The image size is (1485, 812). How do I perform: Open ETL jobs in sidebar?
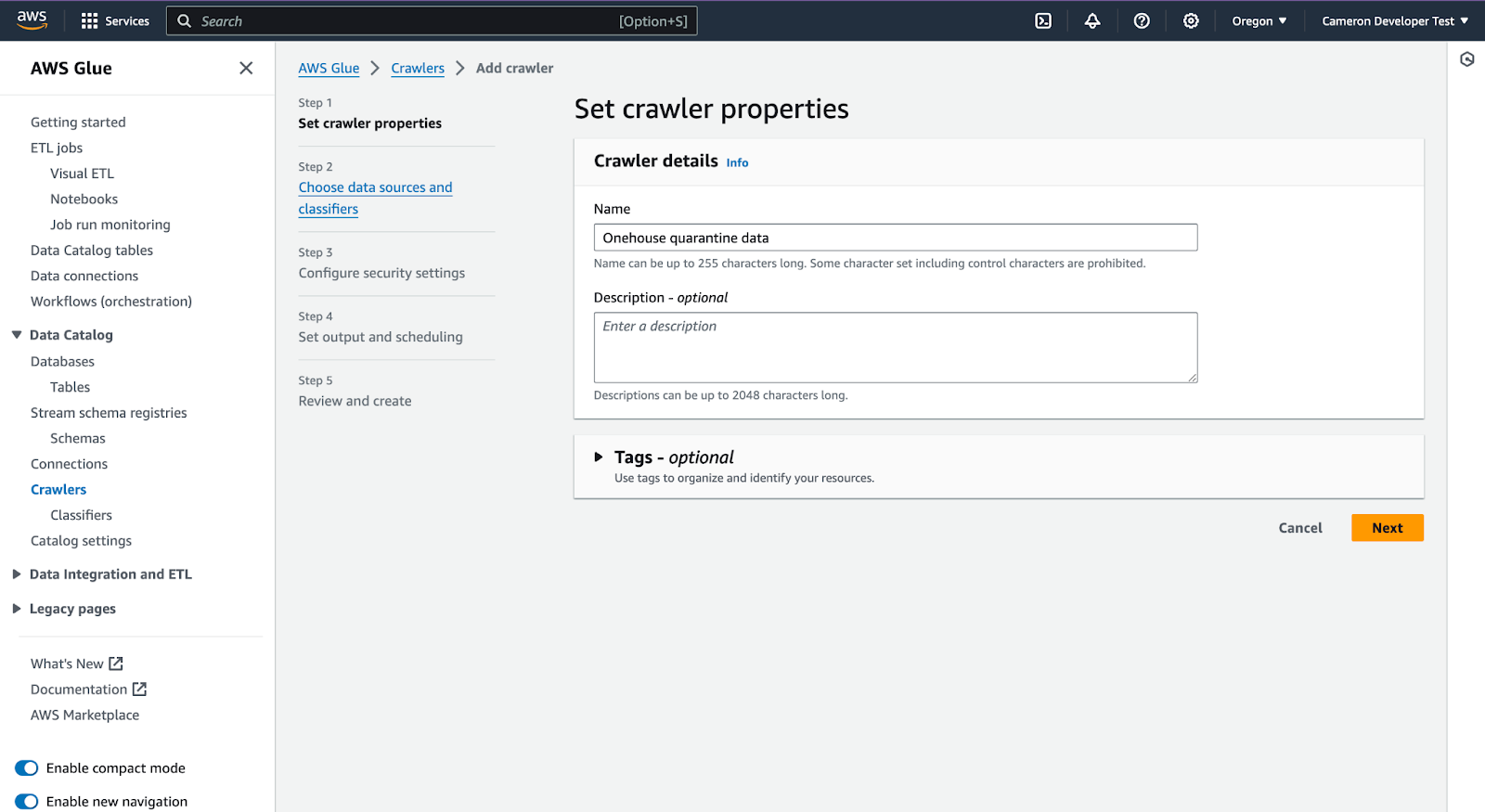pyautogui.click(x=57, y=148)
